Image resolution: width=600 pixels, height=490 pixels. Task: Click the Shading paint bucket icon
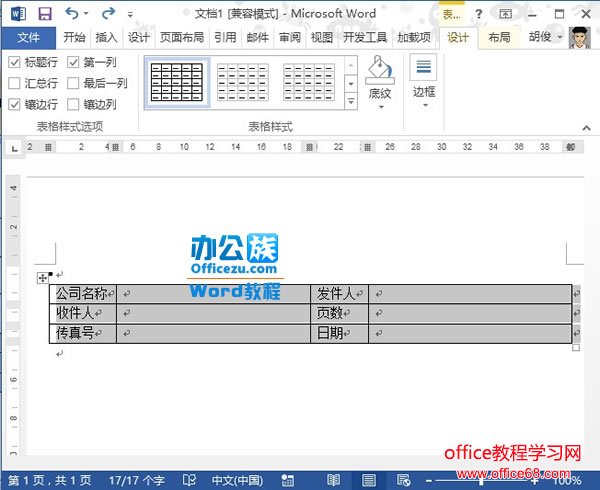pos(380,70)
